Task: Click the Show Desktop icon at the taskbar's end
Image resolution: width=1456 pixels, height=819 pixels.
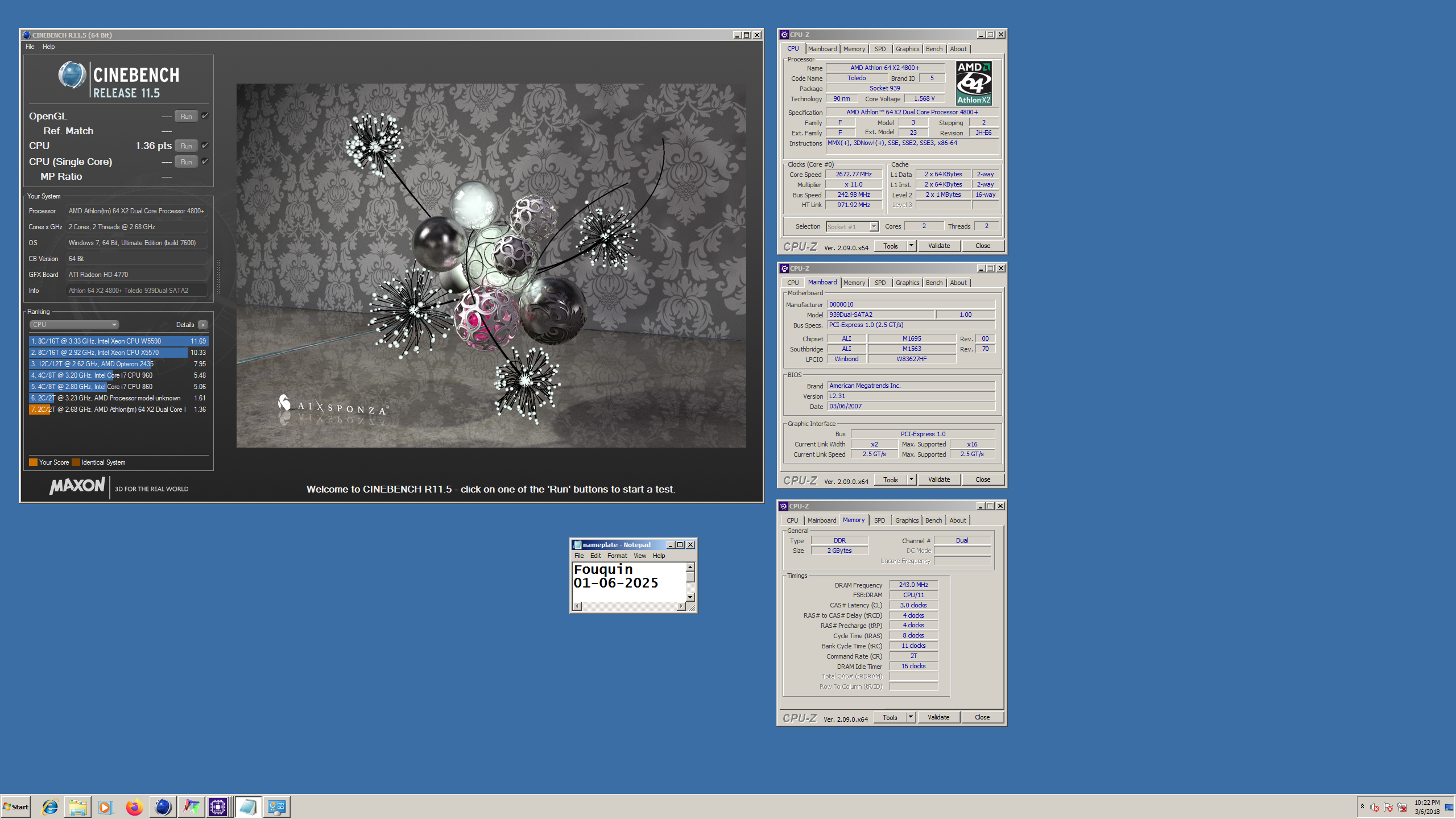Action: [x=1449, y=806]
